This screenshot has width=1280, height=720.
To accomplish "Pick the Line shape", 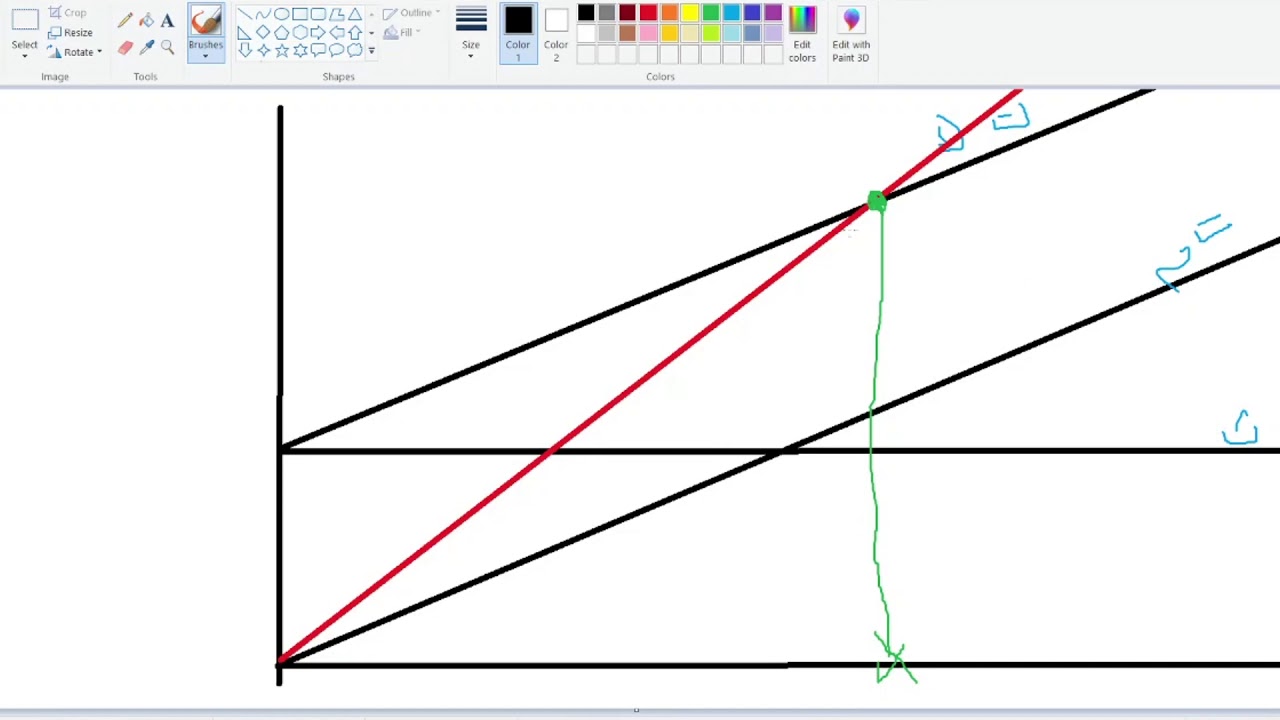I will pos(245,14).
